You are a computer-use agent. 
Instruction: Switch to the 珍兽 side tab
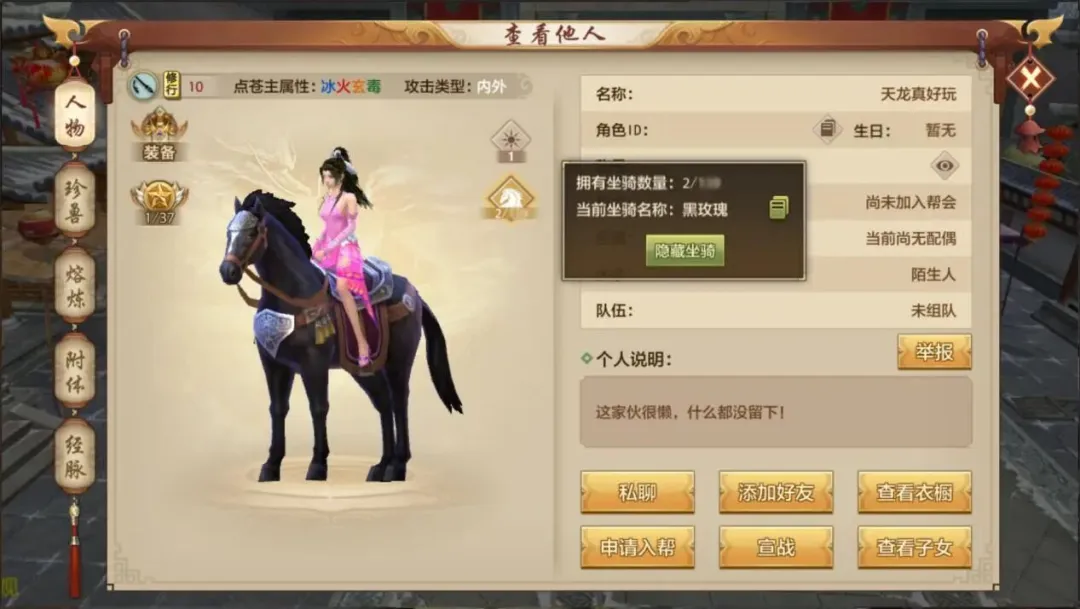tap(74, 200)
